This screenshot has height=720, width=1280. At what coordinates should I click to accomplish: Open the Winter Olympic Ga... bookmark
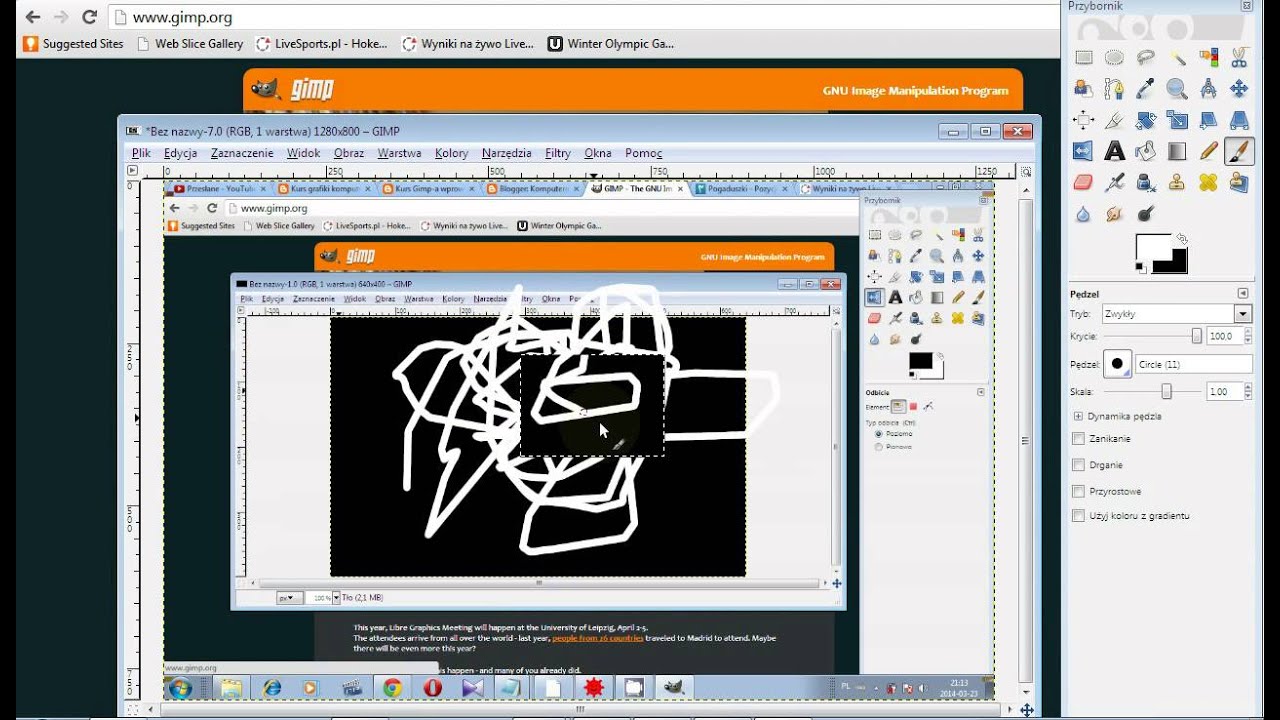click(x=611, y=44)
